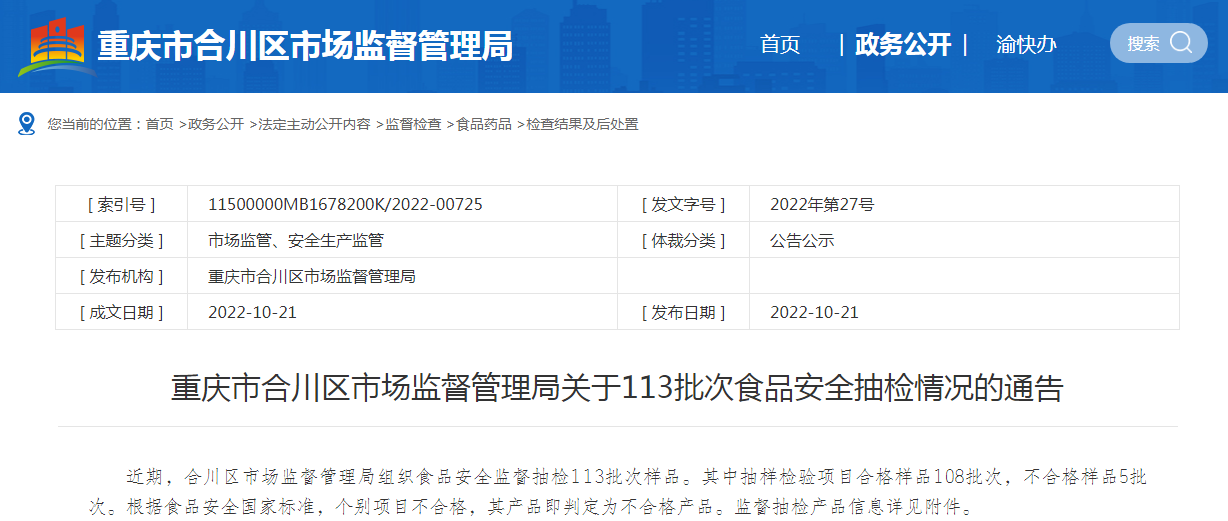Select the 发布日期 value 2022-10-21
The width and height of the screenshot is (1228, 521).
pos(814,312)
